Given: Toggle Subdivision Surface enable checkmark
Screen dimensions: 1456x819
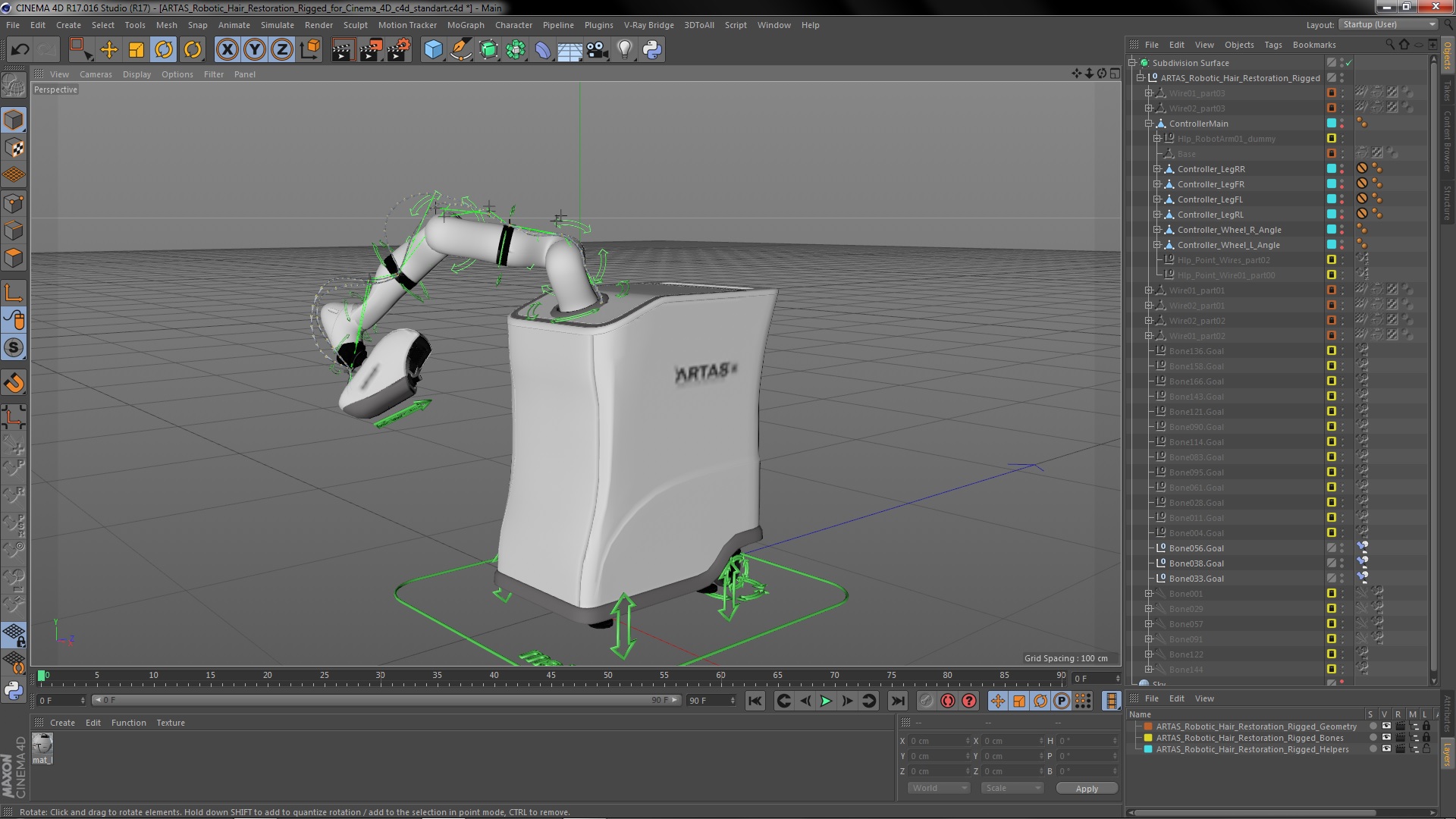Looking at the screenshot, I should click(1350, 63).
